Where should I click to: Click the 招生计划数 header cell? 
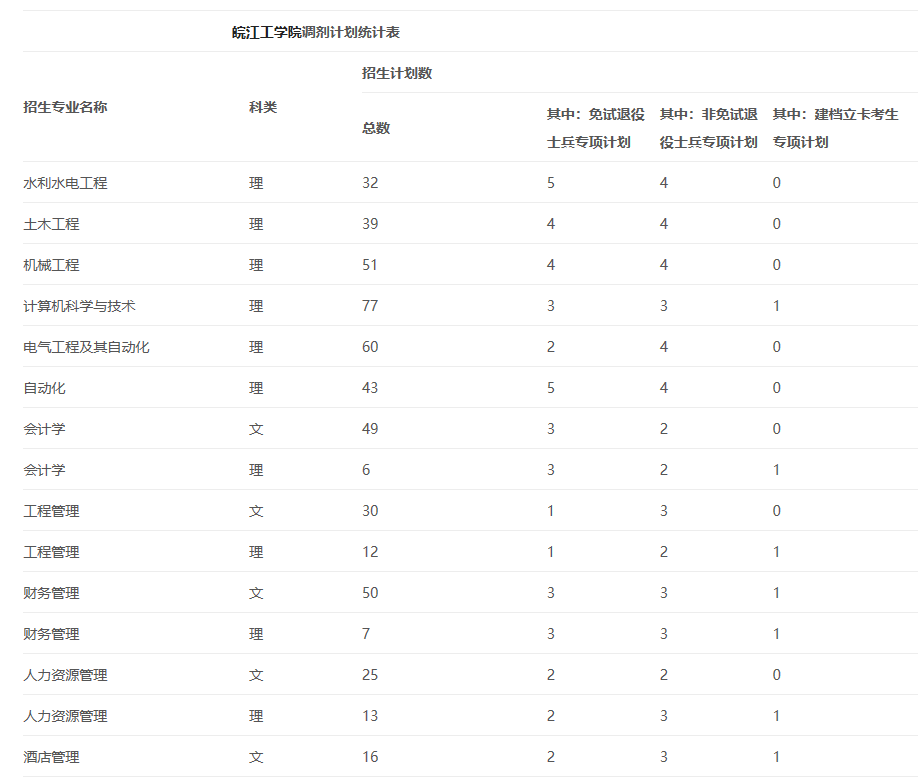(x=397, y=73)
